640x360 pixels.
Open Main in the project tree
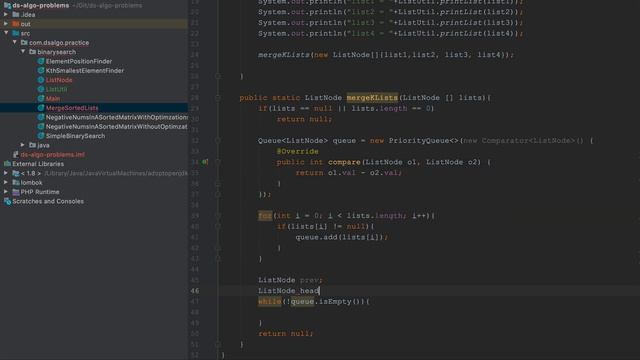[x=53, y=98]
